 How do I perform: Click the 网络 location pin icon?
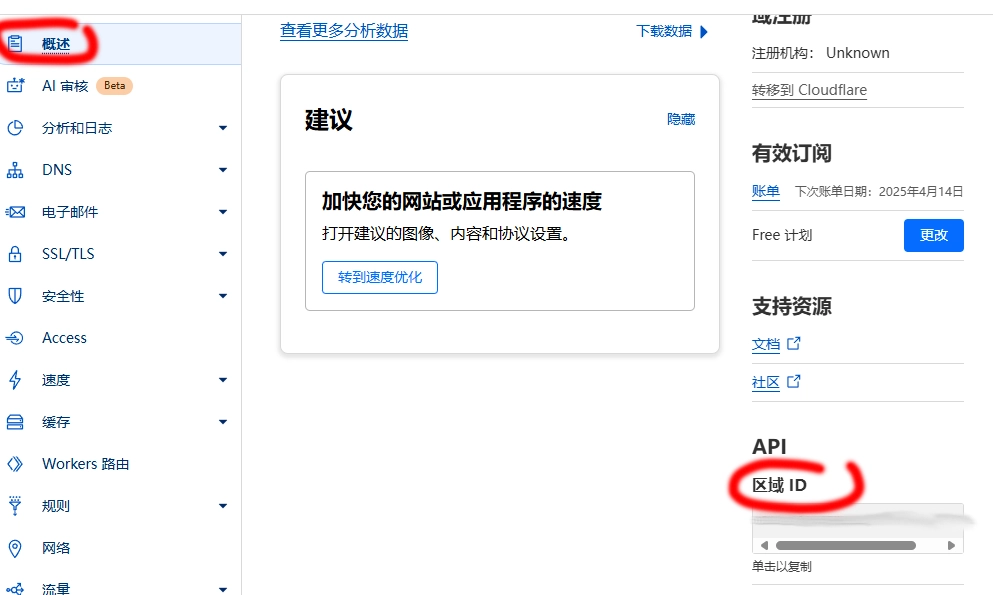tap(15, 548)
